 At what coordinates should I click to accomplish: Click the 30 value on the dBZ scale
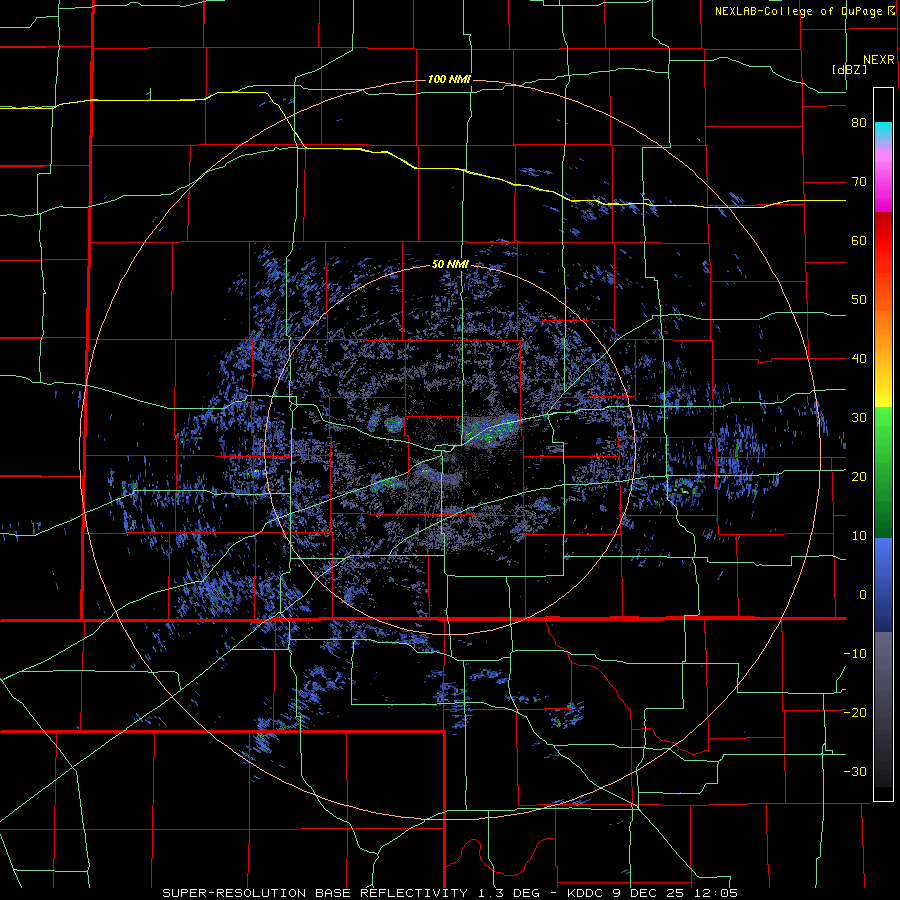pyautogui.click(x=859, y=418)
